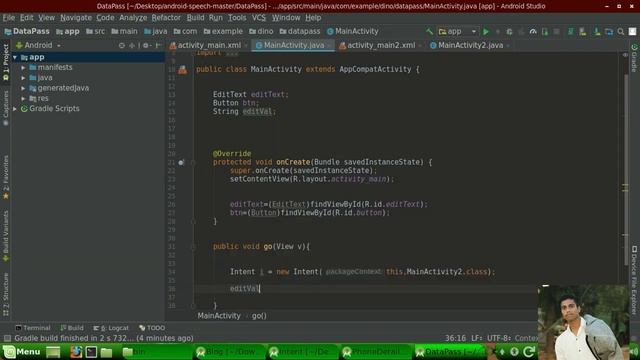Switch to the activity_main2.xml tab

coord(377,45)
